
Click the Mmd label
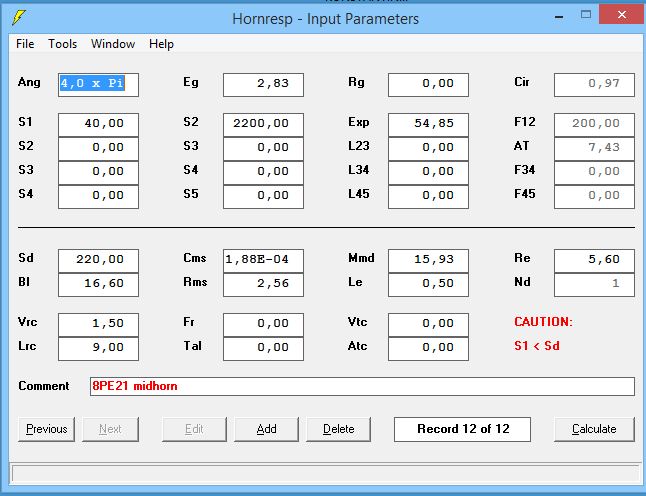click(x=361, y=258)
